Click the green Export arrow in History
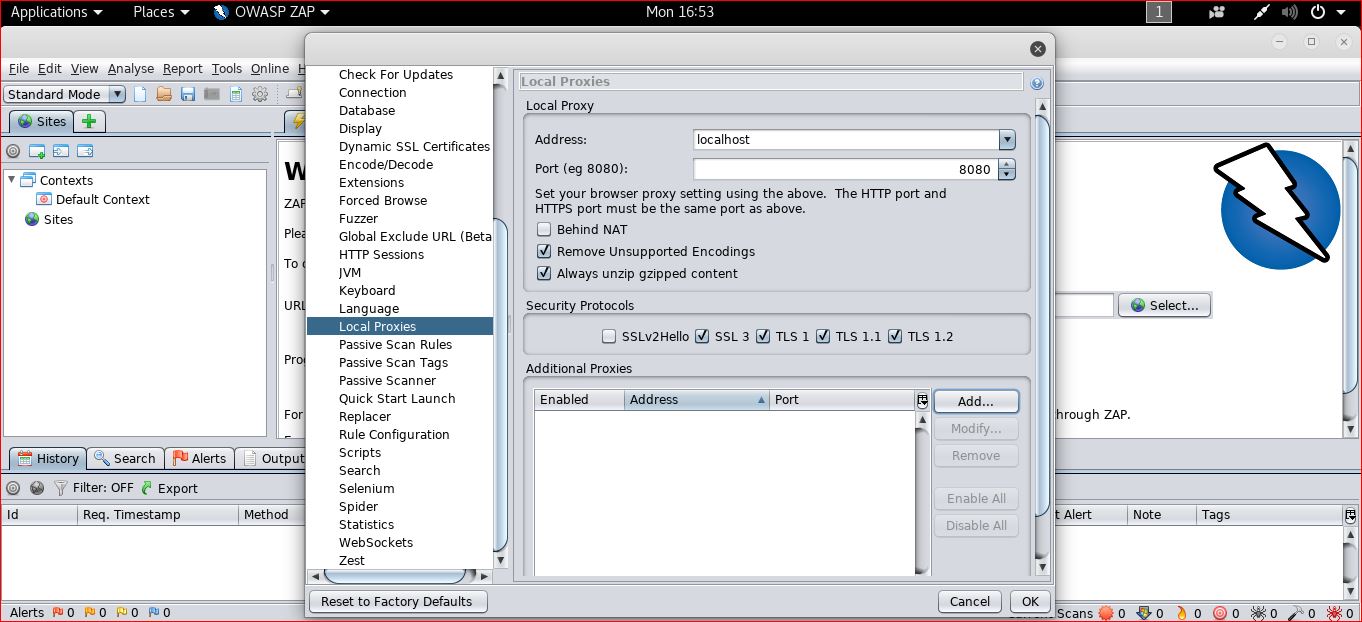Viewport: 1362px width, 622px height. click(x=147, y=488)
